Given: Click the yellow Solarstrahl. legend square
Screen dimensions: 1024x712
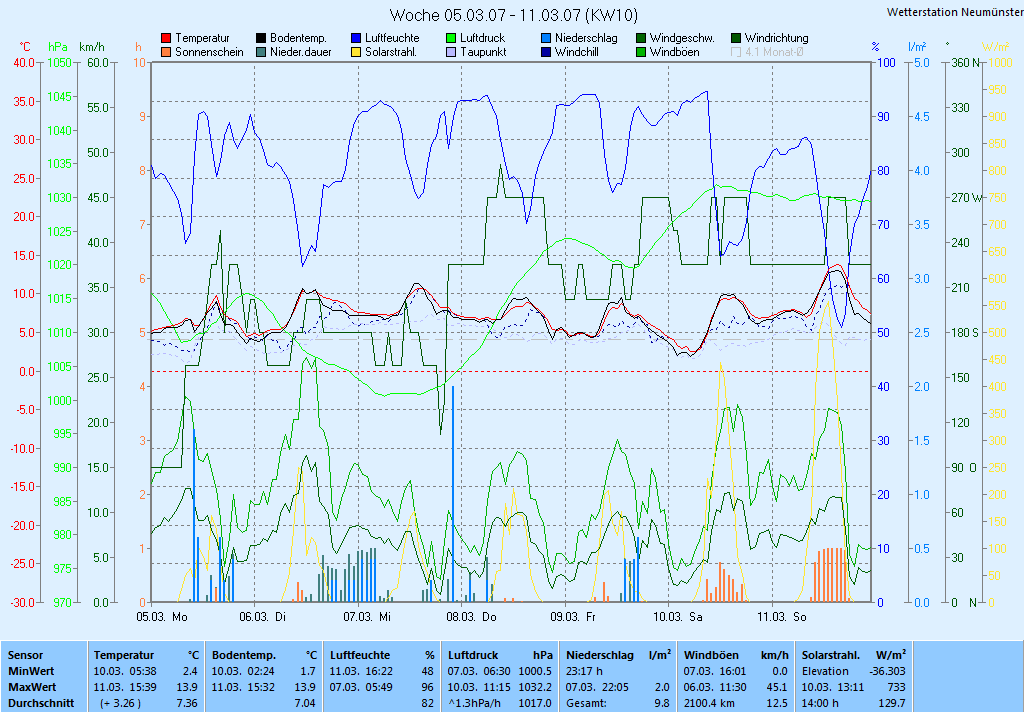Looking at the screenshot, I should [x=357, y=52].
